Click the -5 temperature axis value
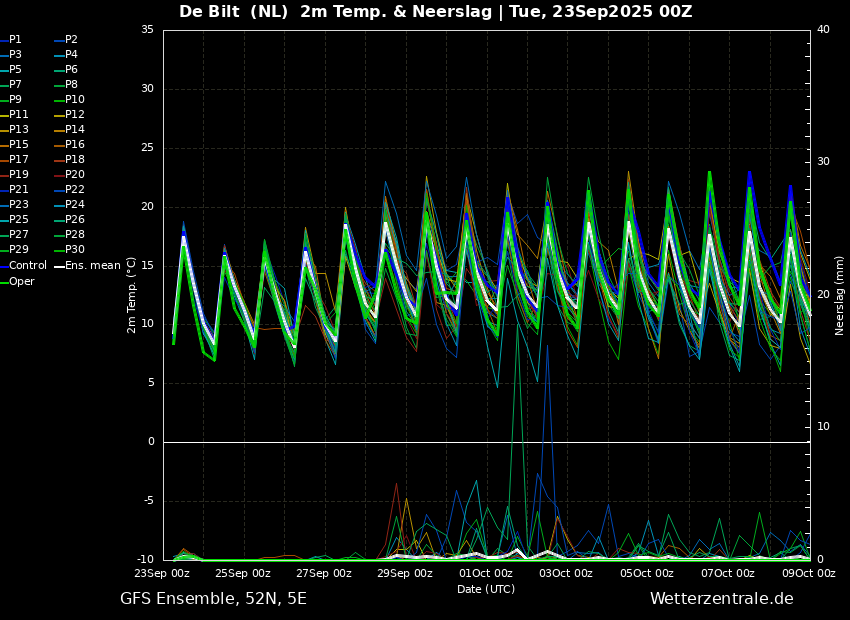The width and height of the screenshot is (850, 620). click(x=149, y=501)
